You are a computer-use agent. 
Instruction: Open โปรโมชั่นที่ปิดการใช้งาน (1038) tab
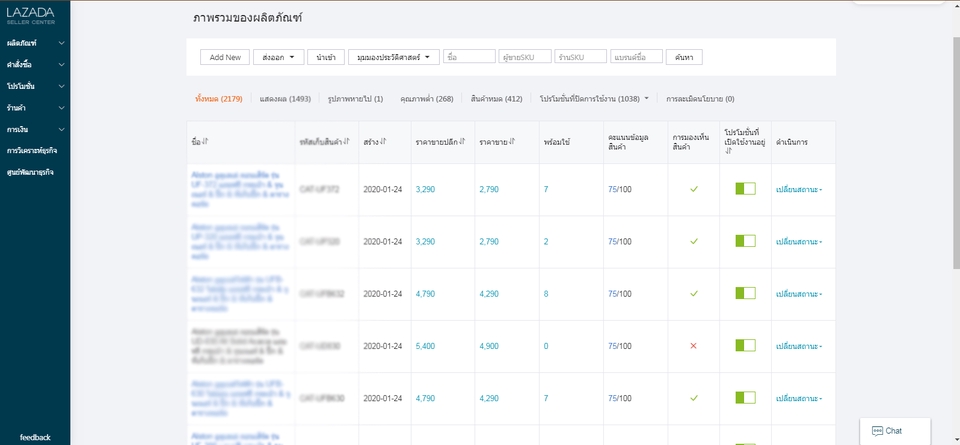pos(594,99)
